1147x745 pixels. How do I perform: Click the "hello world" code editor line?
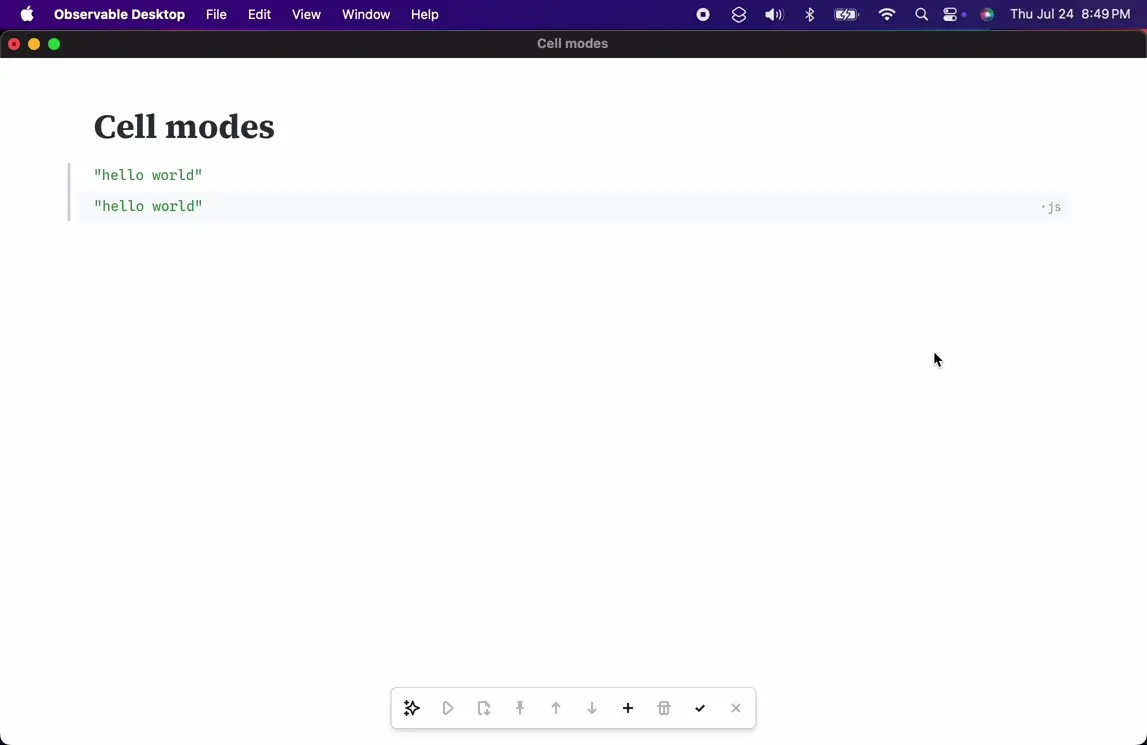tap(148, 206)
